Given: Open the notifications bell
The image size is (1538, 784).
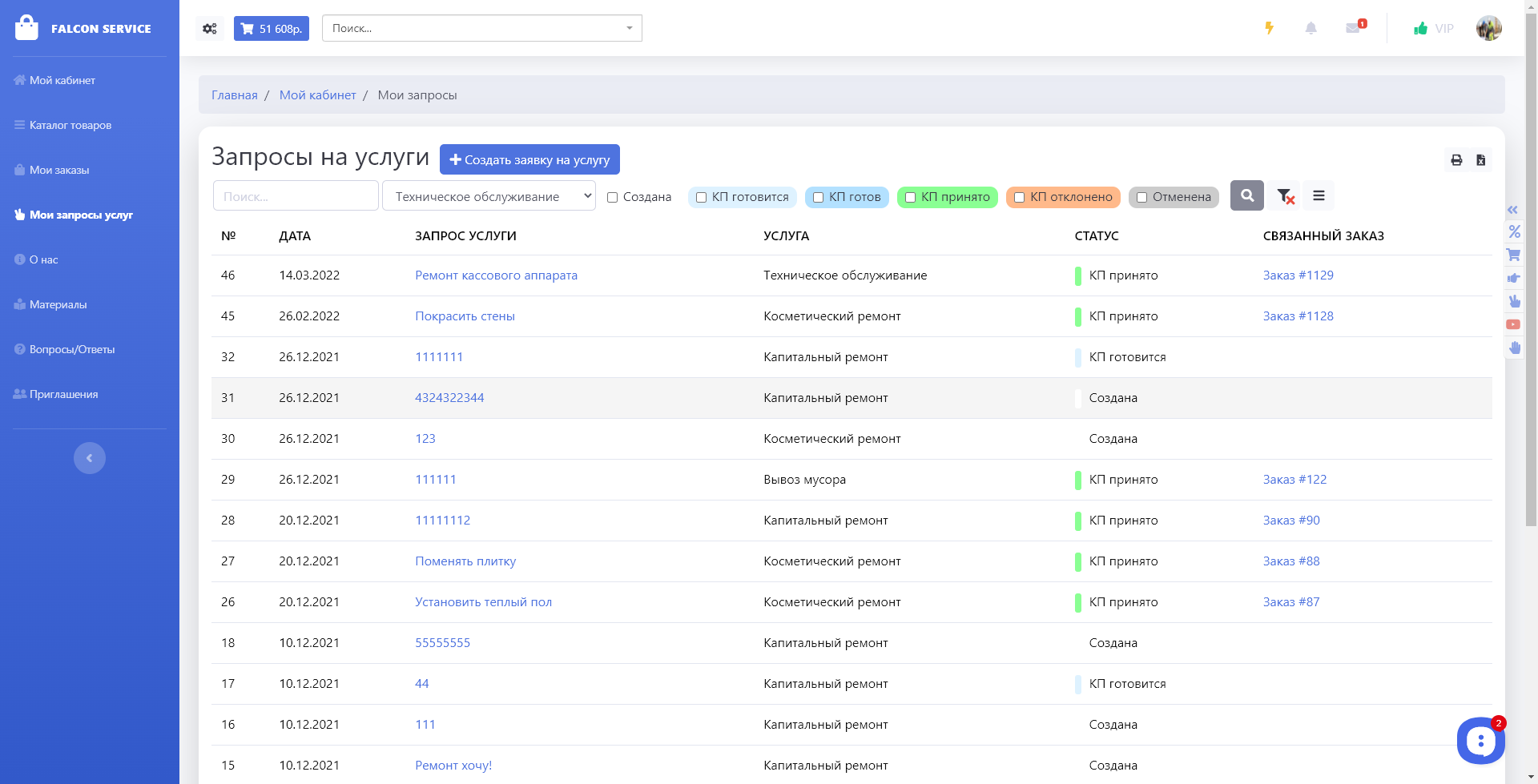Looking at the screenshot, I should click(1311, 29).
